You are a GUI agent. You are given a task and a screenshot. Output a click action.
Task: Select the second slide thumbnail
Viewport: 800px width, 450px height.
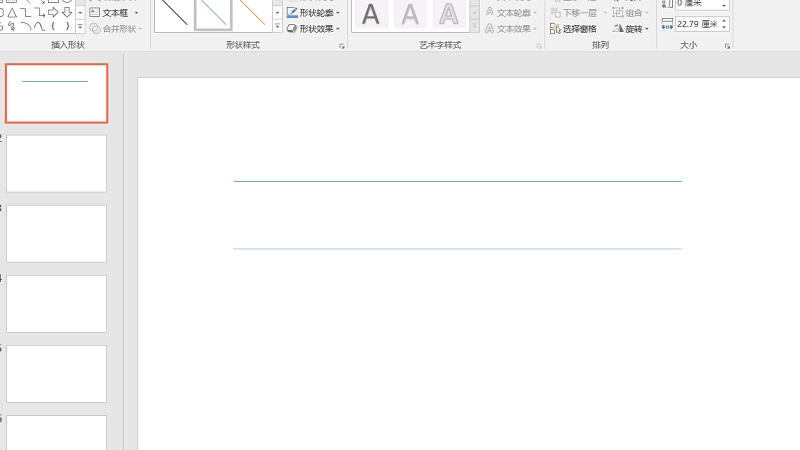point(56,163)
